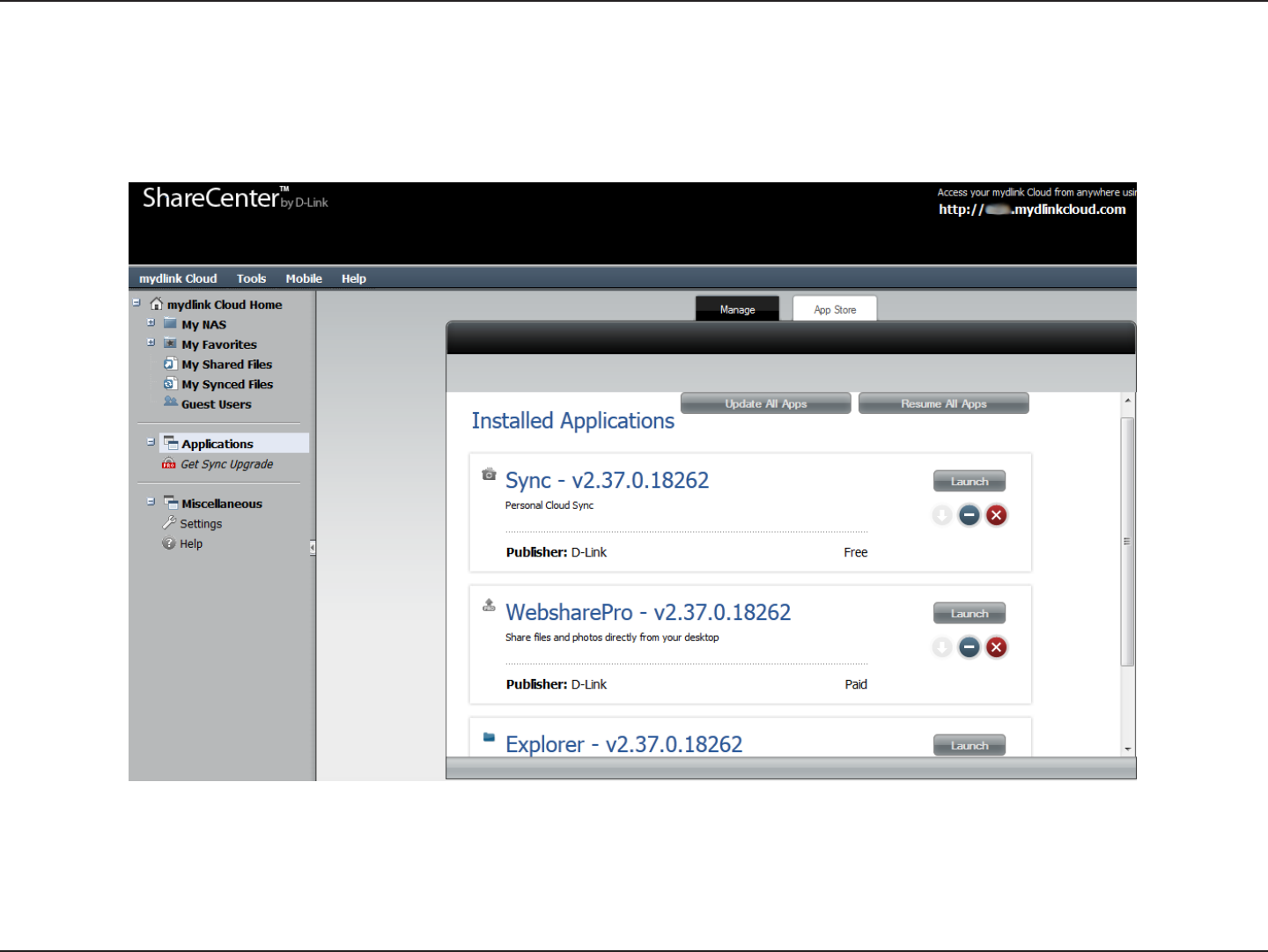Suspend WebsharePro with the blue minus icon
This screenshot has width=1268, height=952.
point(969,647)
